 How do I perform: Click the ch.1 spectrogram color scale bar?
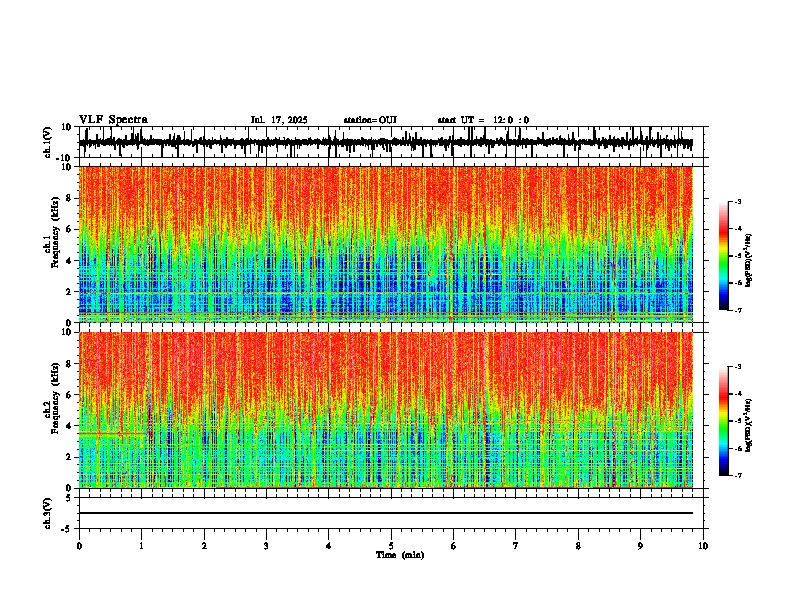pos(723,256)
